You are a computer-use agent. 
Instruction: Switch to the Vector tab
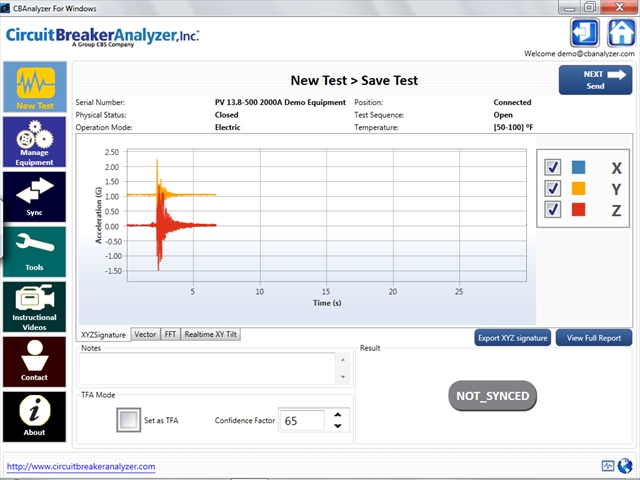point(145,334)
